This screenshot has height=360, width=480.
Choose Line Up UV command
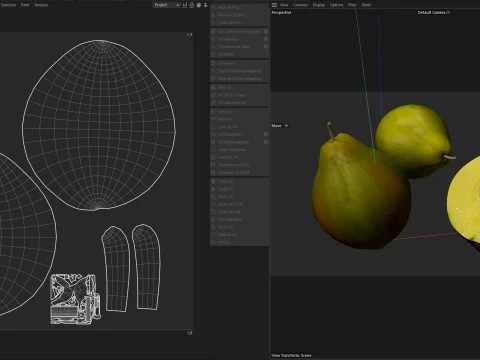239,127
